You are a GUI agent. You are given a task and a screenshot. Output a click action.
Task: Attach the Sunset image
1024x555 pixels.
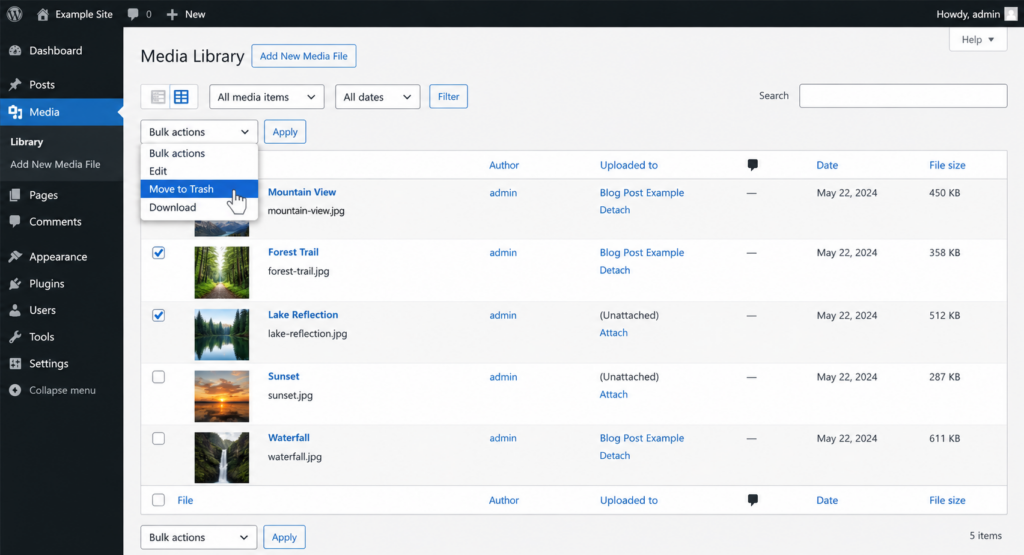click(x=613, y=394)
